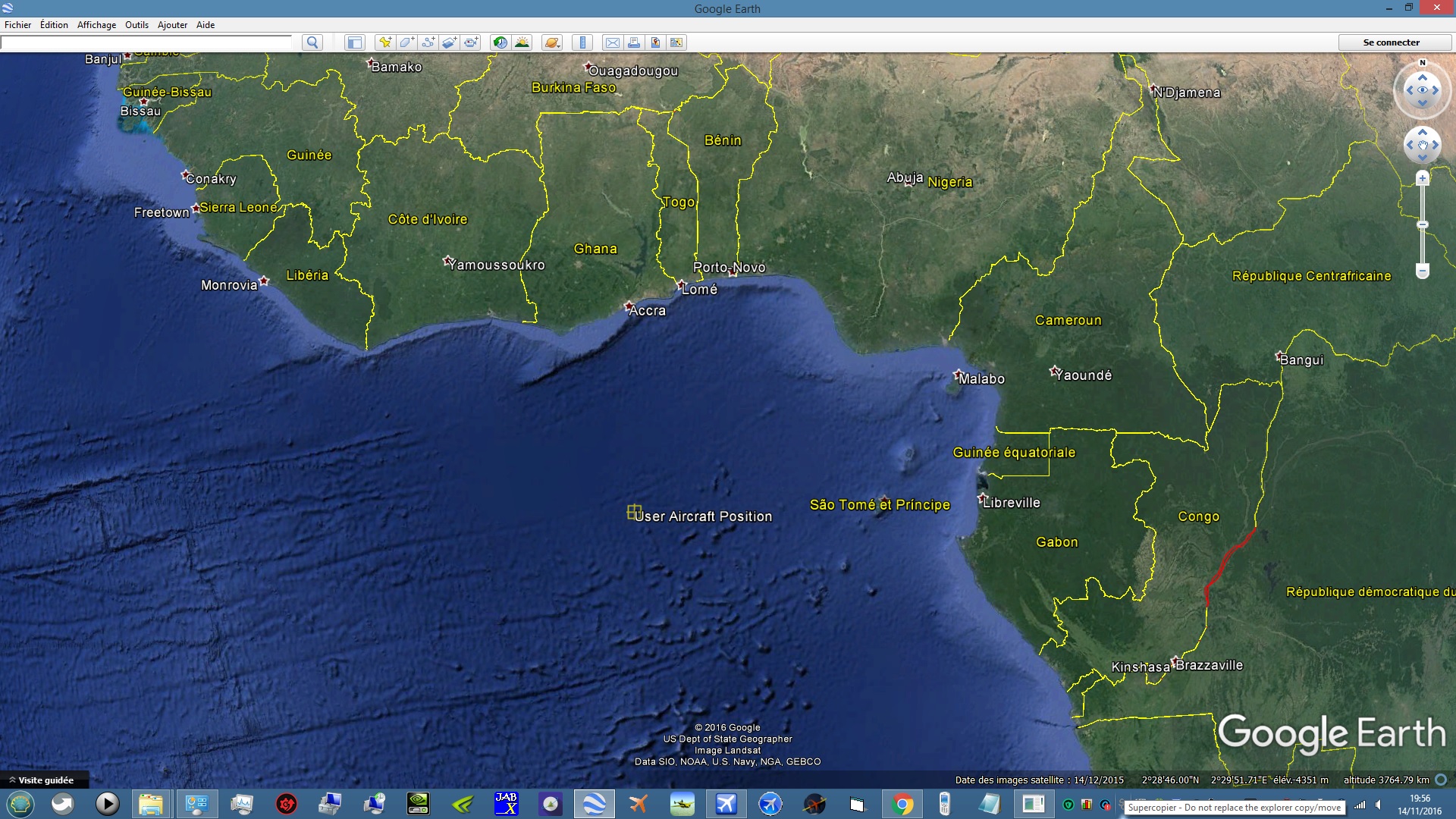Click the search magnifier button

pos(312,42)
